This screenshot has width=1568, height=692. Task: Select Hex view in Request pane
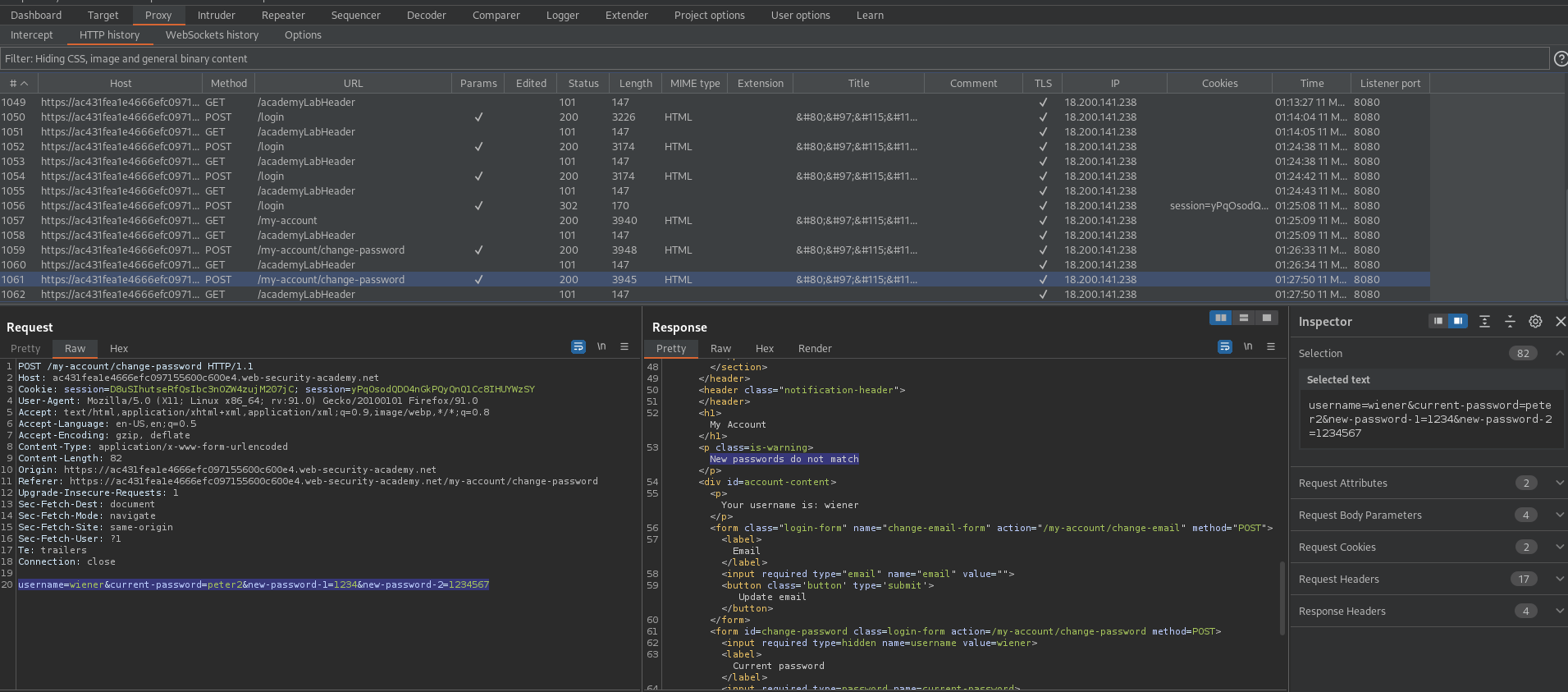(119, 348)
